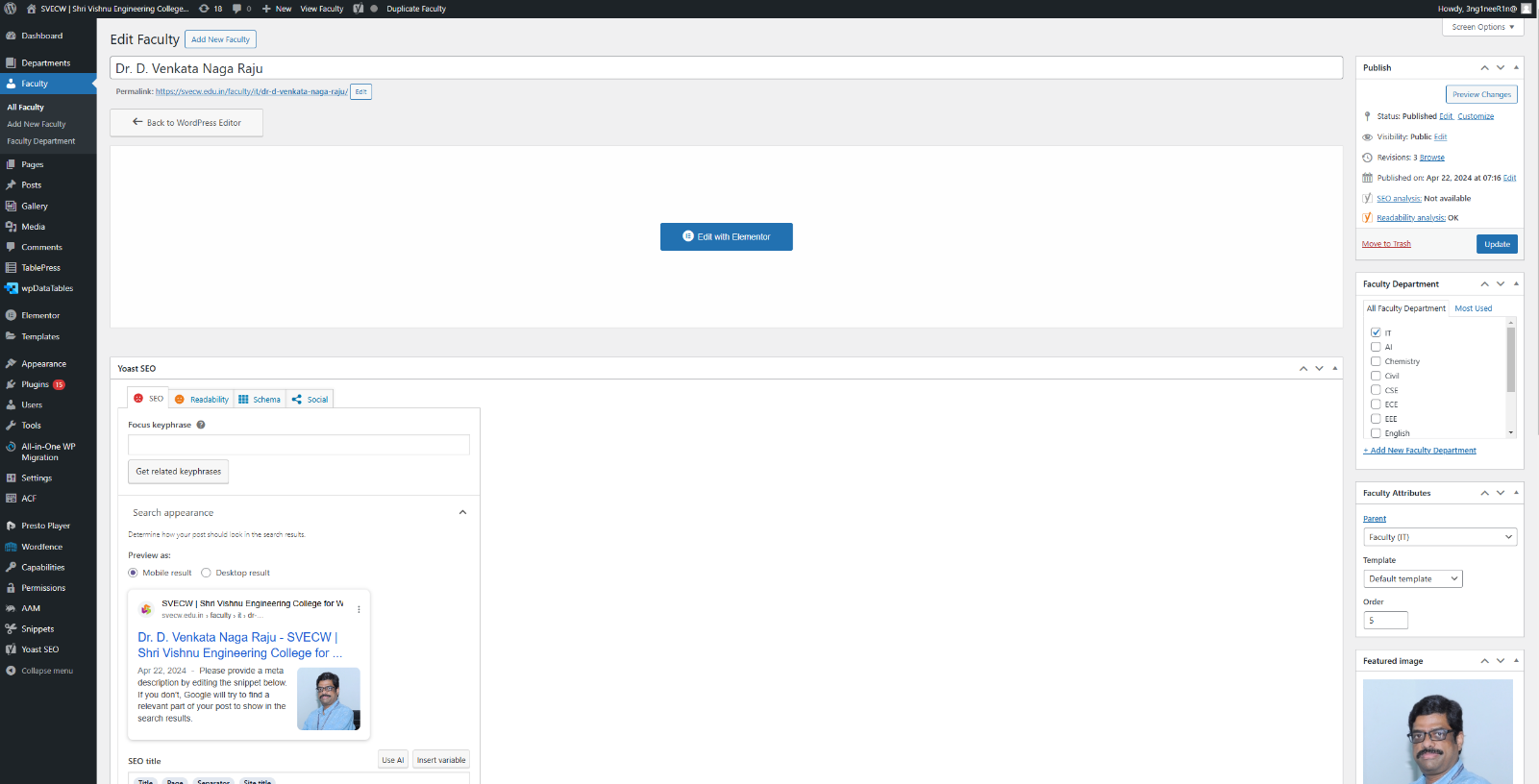
Task: Click Move to Trash link
Action: tap(1386, 244)
